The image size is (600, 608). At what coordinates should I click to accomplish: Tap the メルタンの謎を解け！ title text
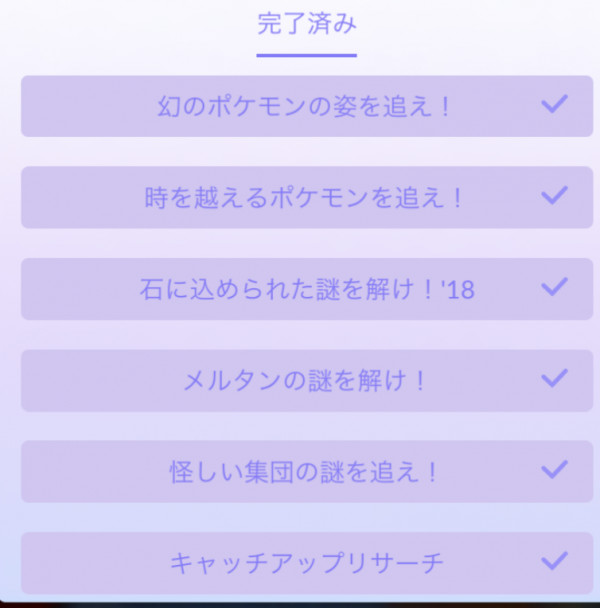[304, 381]
